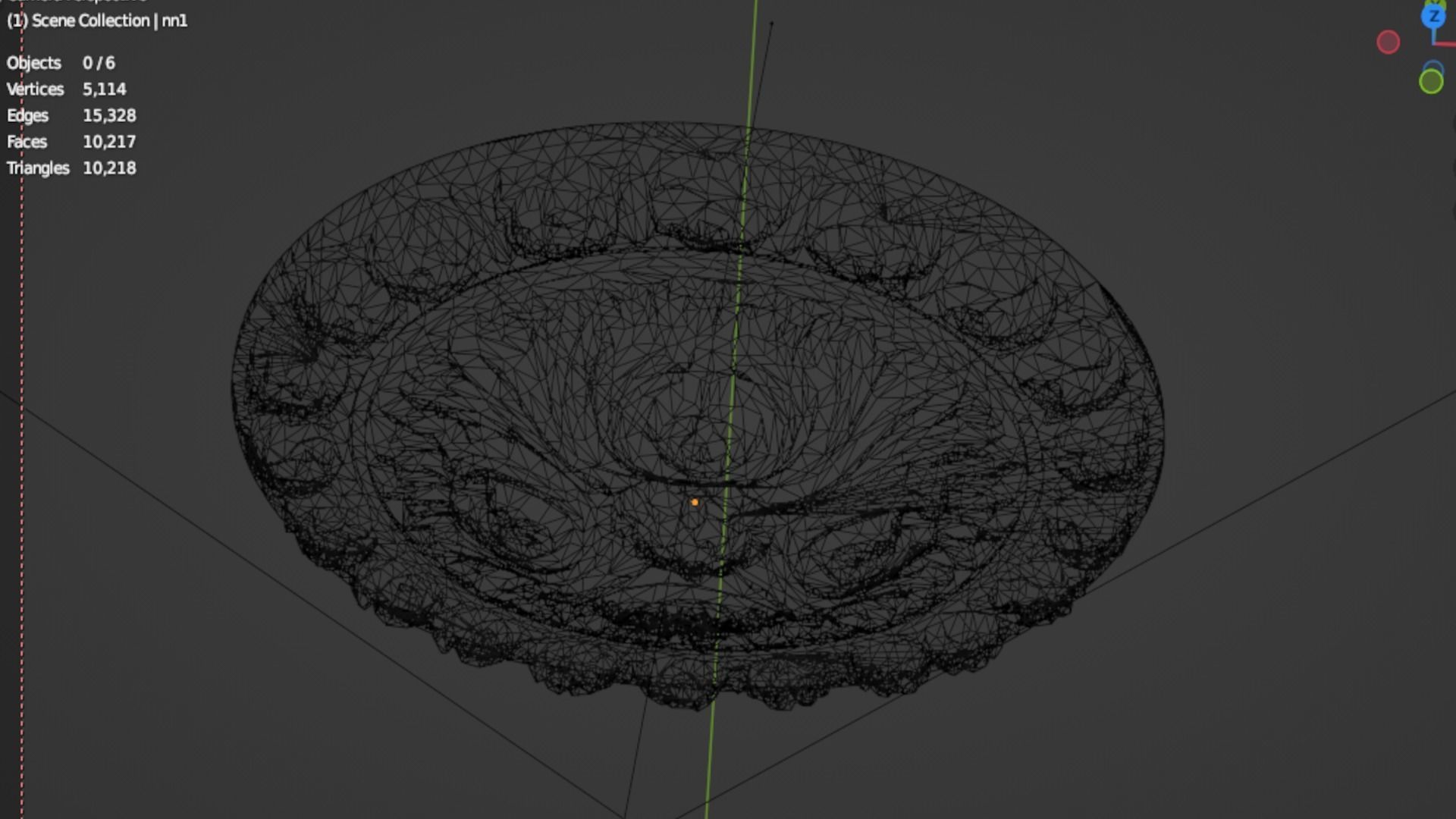Click the Objects count label
The height and width of the screenshot is (819, 1456).
tap(33, 63)
